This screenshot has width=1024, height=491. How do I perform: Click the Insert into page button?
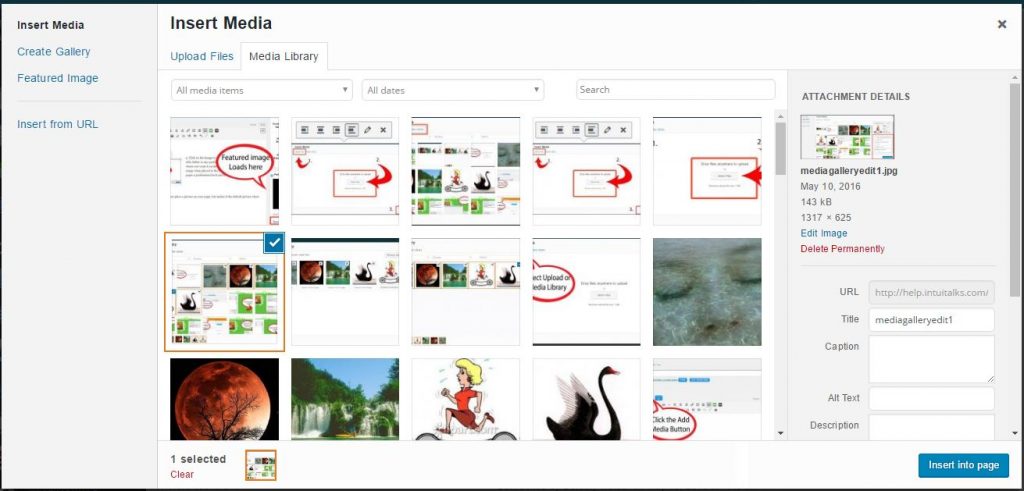coord(963,466)
